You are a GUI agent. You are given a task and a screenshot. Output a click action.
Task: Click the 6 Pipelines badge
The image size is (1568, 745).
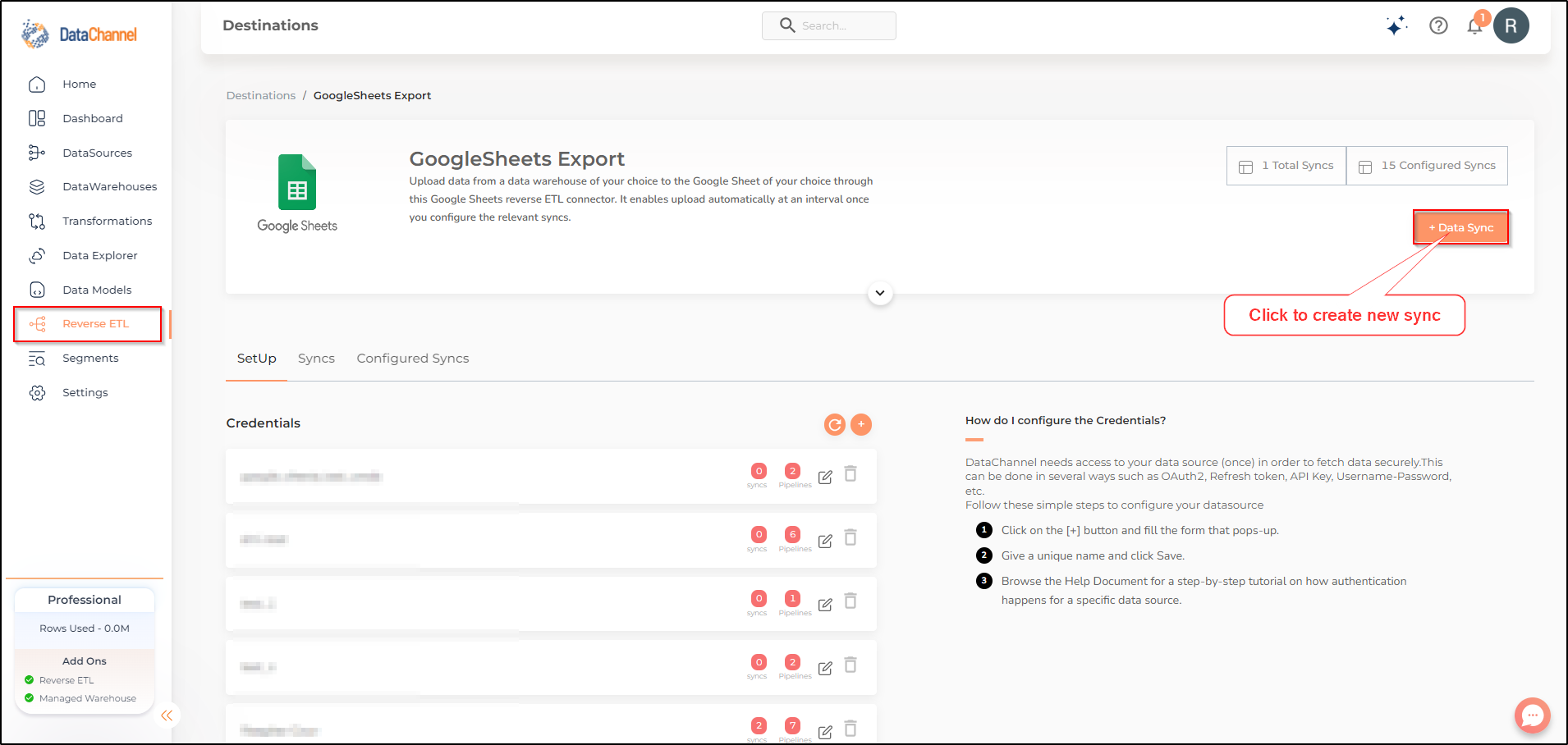point(792,535)
